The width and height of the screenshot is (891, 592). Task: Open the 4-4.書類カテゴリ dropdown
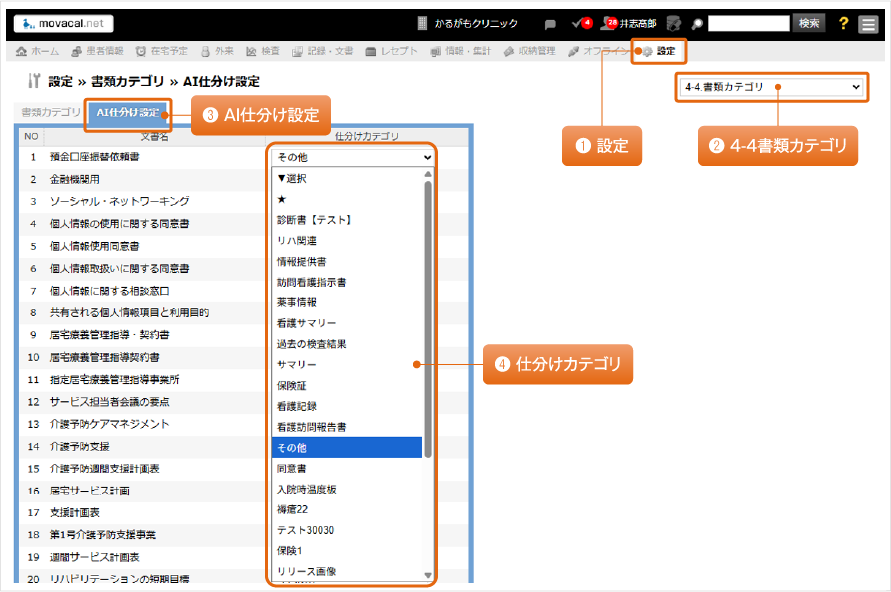(770, 87)
